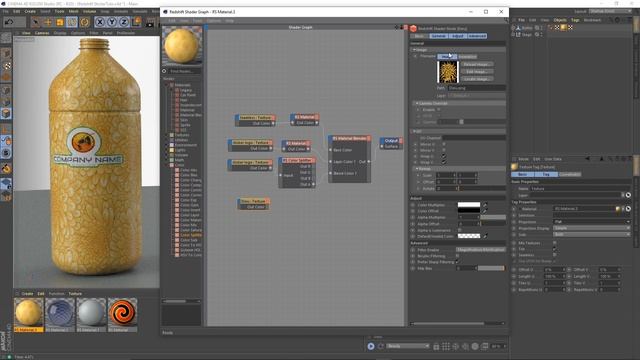This screenshot has height=360, width=640.
Task: Click the Locate Image button
Action: [x=477, y=79]
